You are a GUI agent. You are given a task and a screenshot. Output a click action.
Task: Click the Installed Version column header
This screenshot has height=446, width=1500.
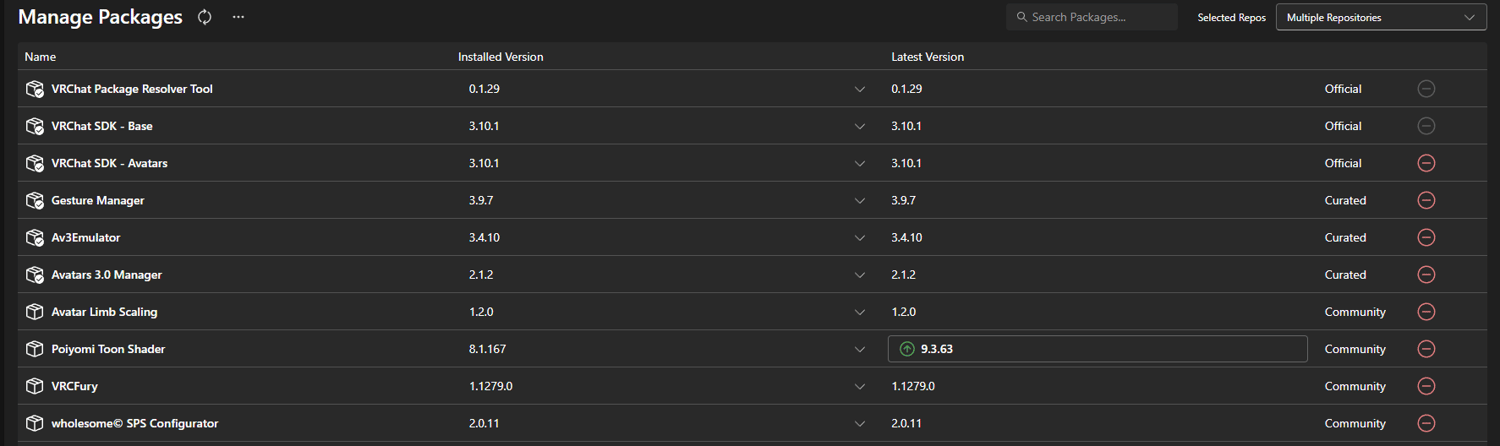(500, 57)
